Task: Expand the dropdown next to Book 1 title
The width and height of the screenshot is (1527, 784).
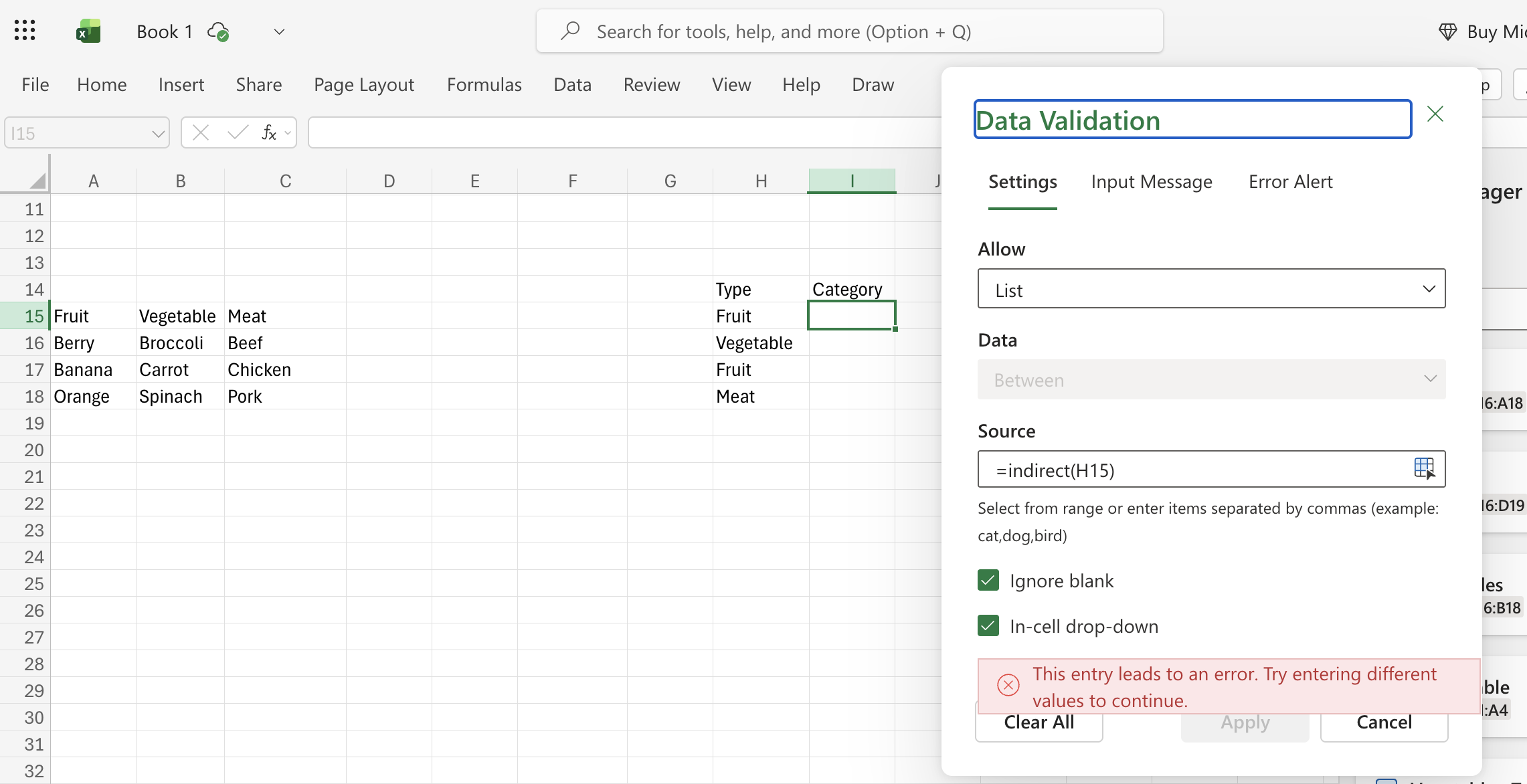Action: tap(280, 31)
